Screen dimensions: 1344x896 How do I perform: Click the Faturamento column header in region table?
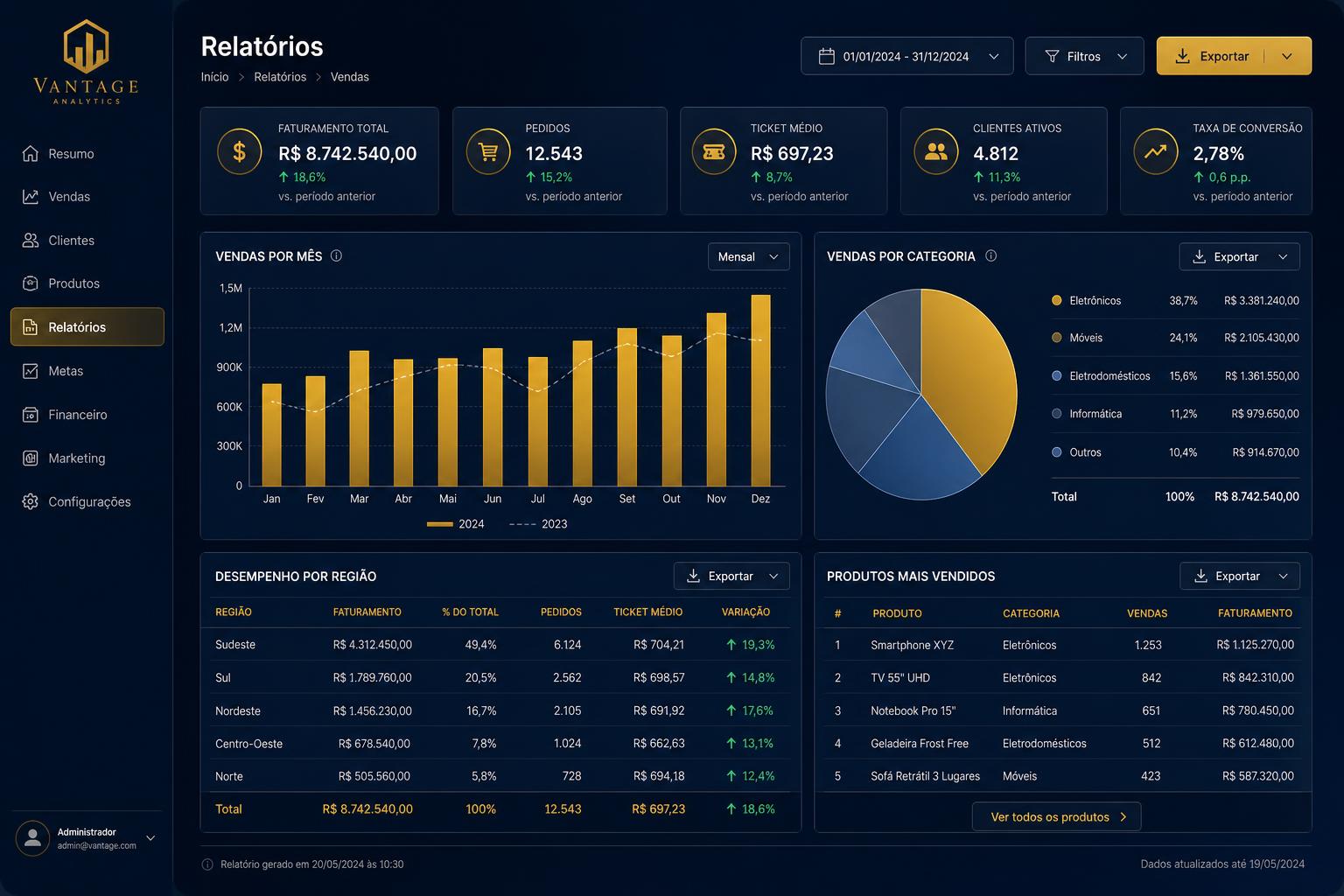point(367,612)
